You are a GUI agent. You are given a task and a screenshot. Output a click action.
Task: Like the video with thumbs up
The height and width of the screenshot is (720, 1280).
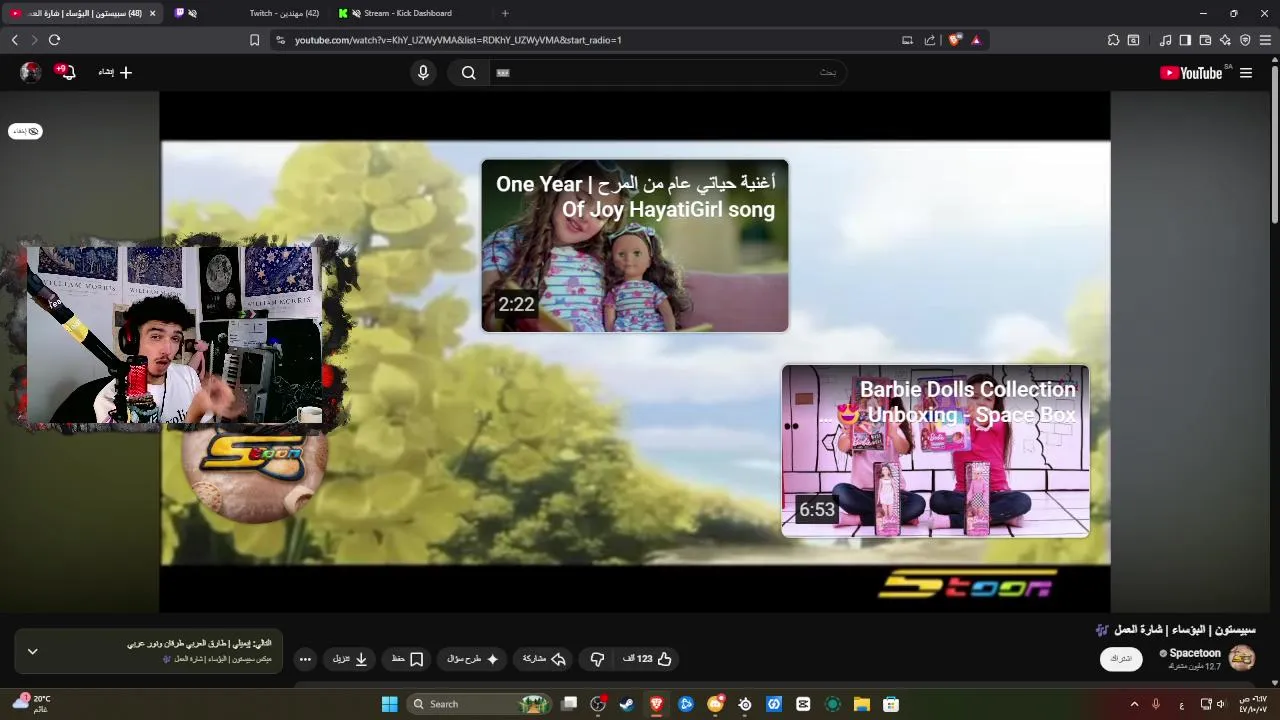point(648,659)
